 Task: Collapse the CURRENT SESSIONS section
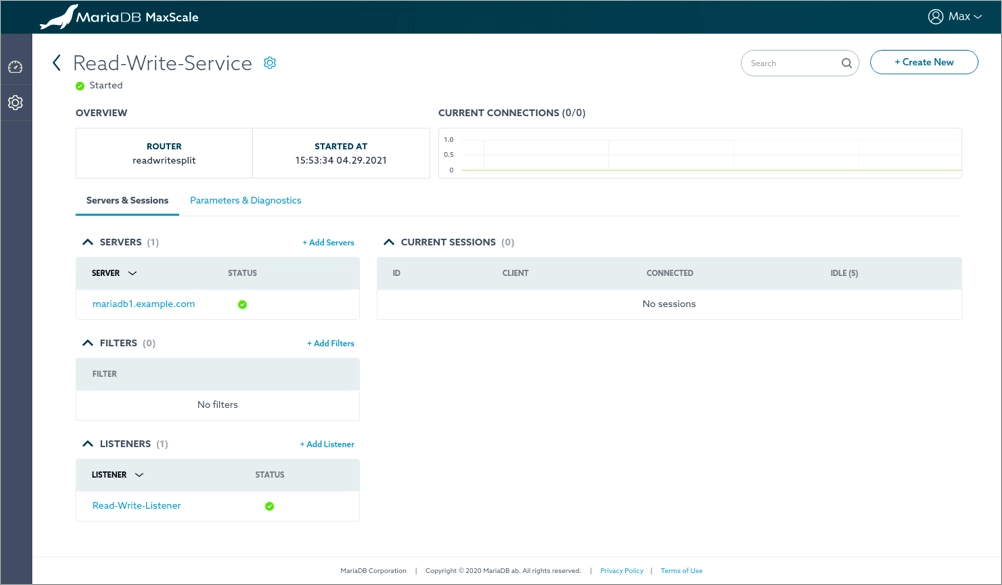tap(389, 242)
